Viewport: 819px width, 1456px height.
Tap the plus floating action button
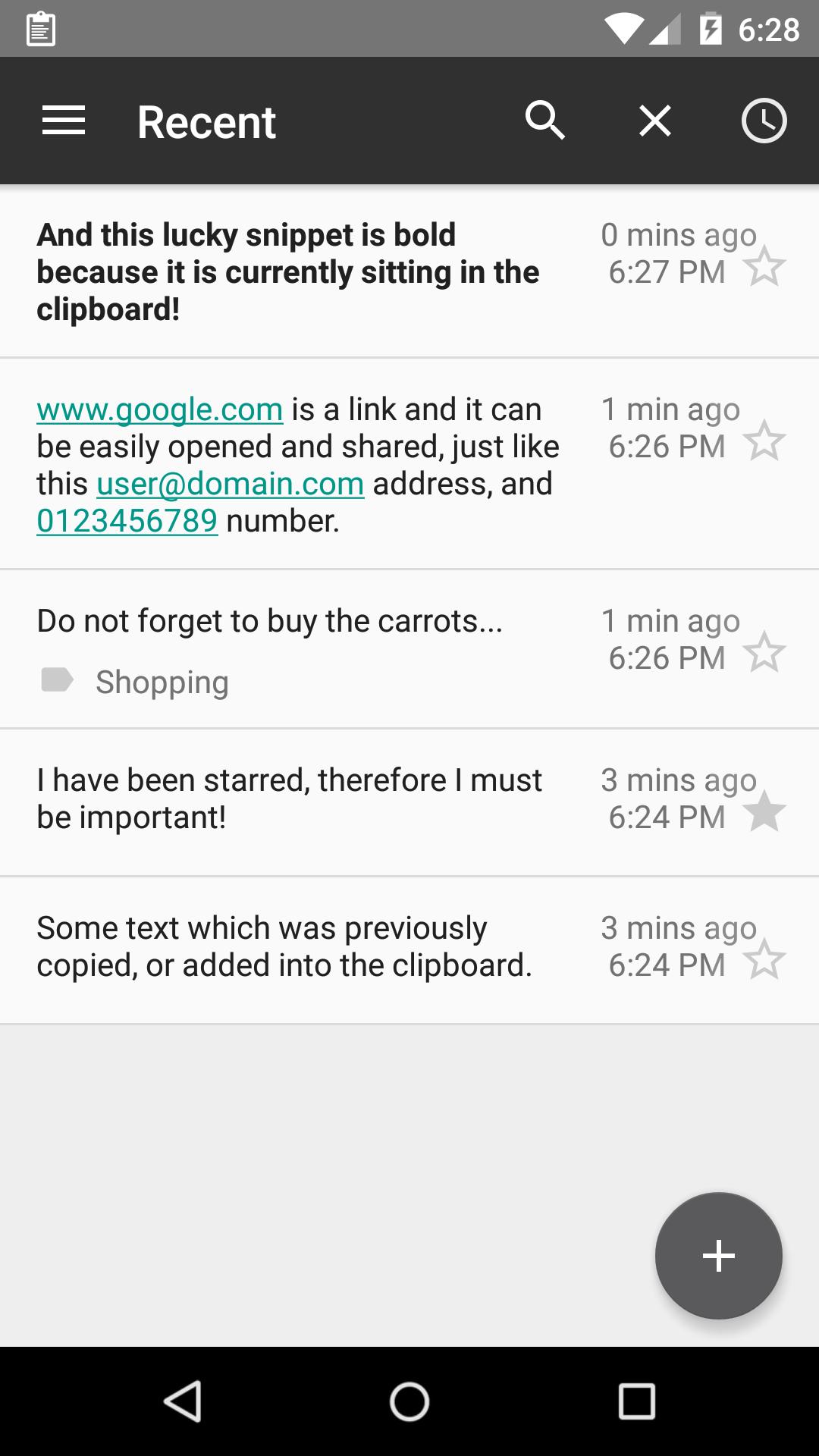pyautogui.click(x=718, y=1256)
